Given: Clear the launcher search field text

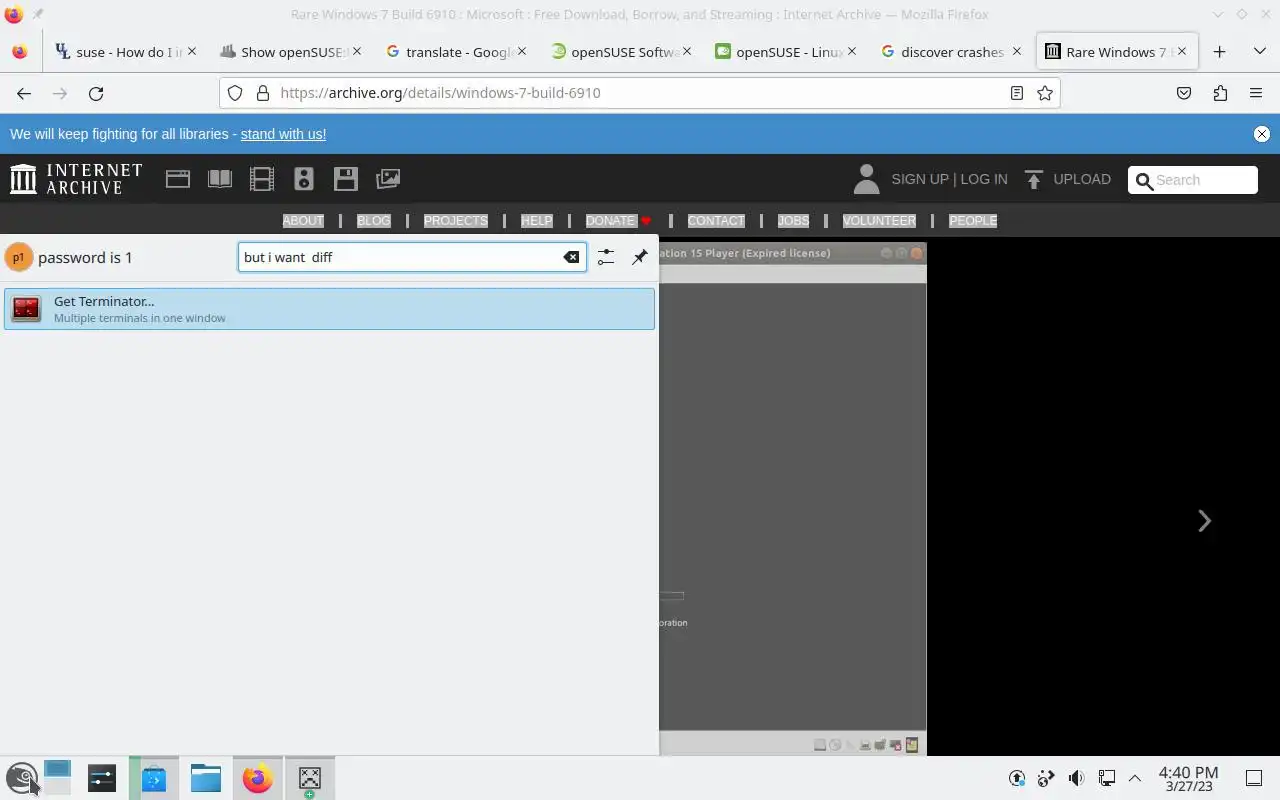Looking at the screenshot, I should 571,257.
